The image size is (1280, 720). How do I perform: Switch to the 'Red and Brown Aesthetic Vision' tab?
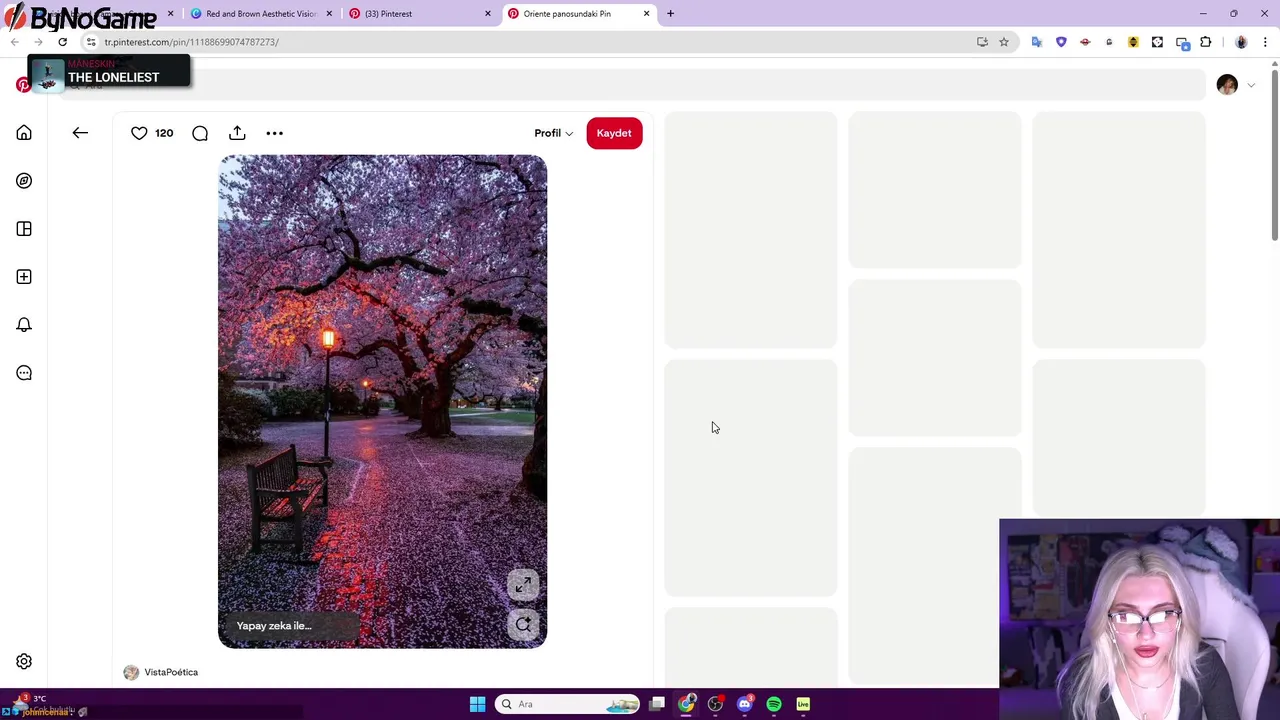[261, 14]
